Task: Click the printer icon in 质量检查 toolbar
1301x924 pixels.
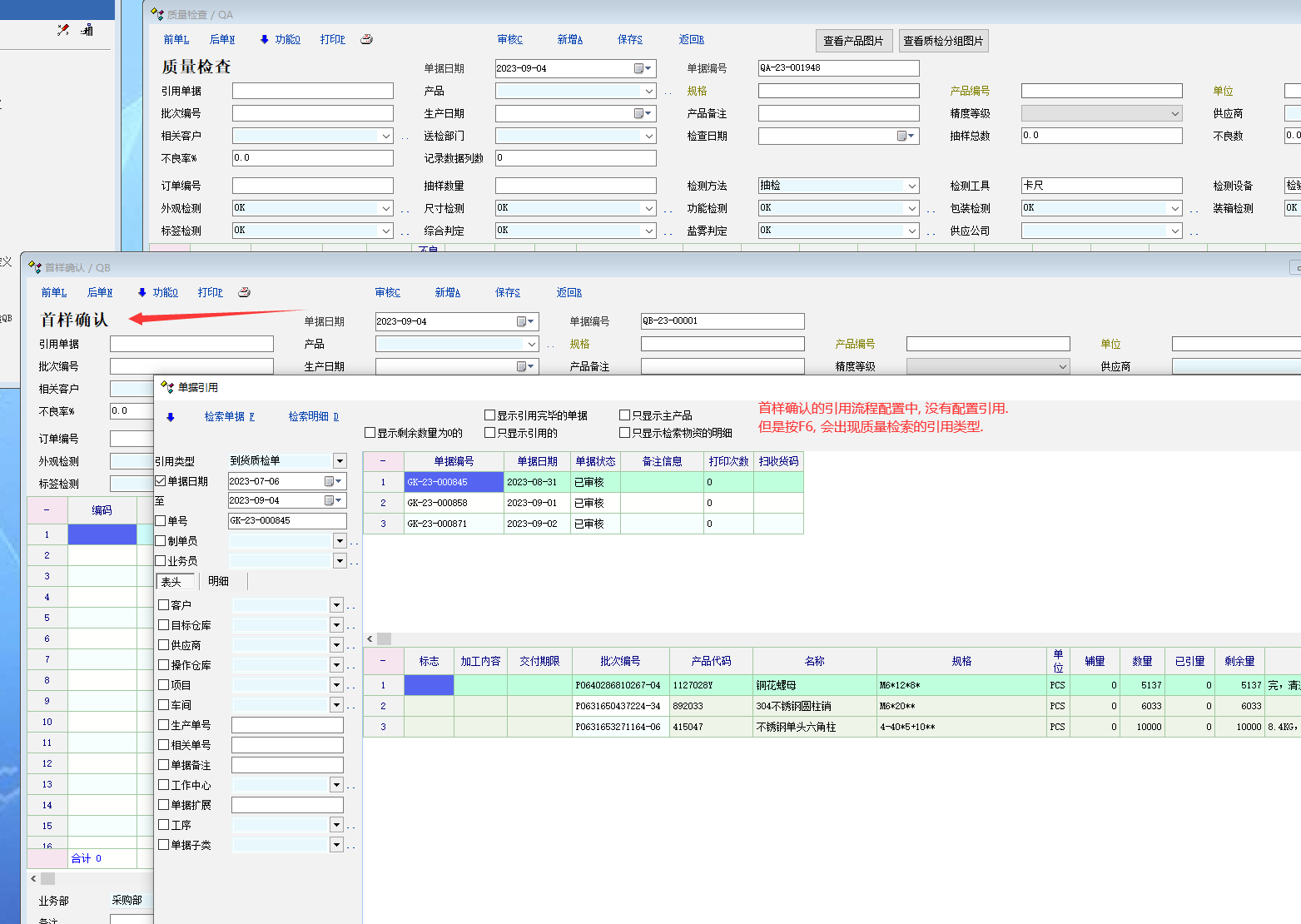Action: pos(366,39)
